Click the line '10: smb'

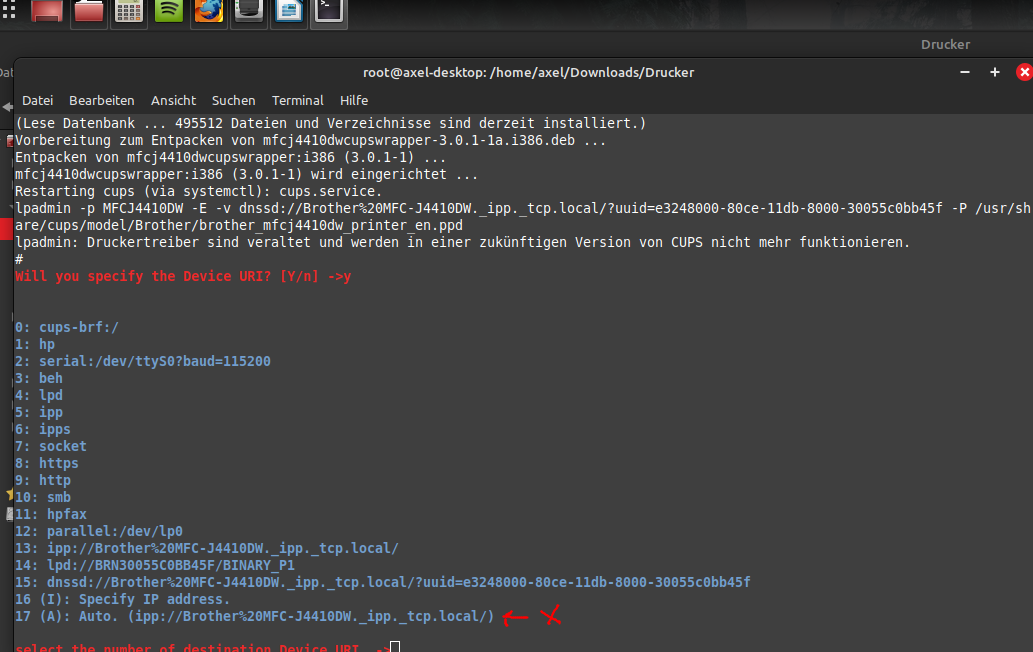pos(43,498)
